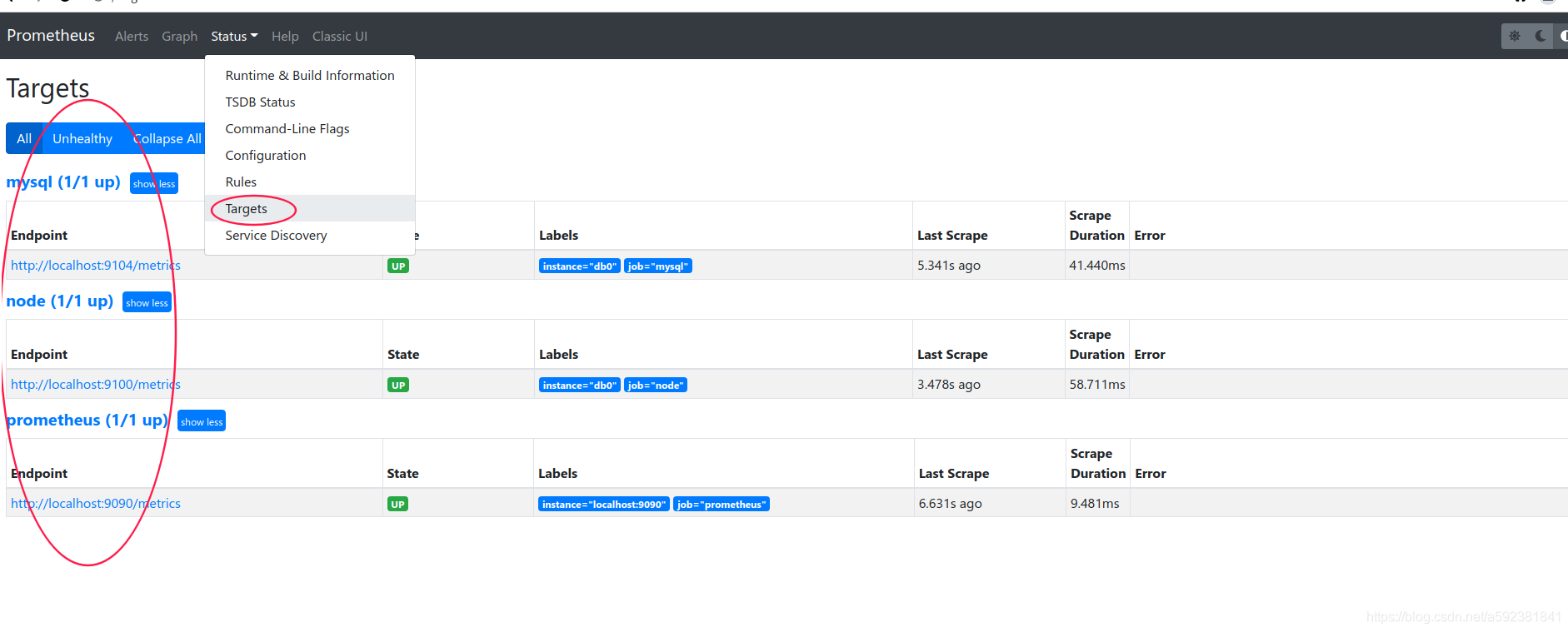Choose Command-Line Flags menu entry
The height and width of the screenshot is (632, 1568).
tap(310, 128)
